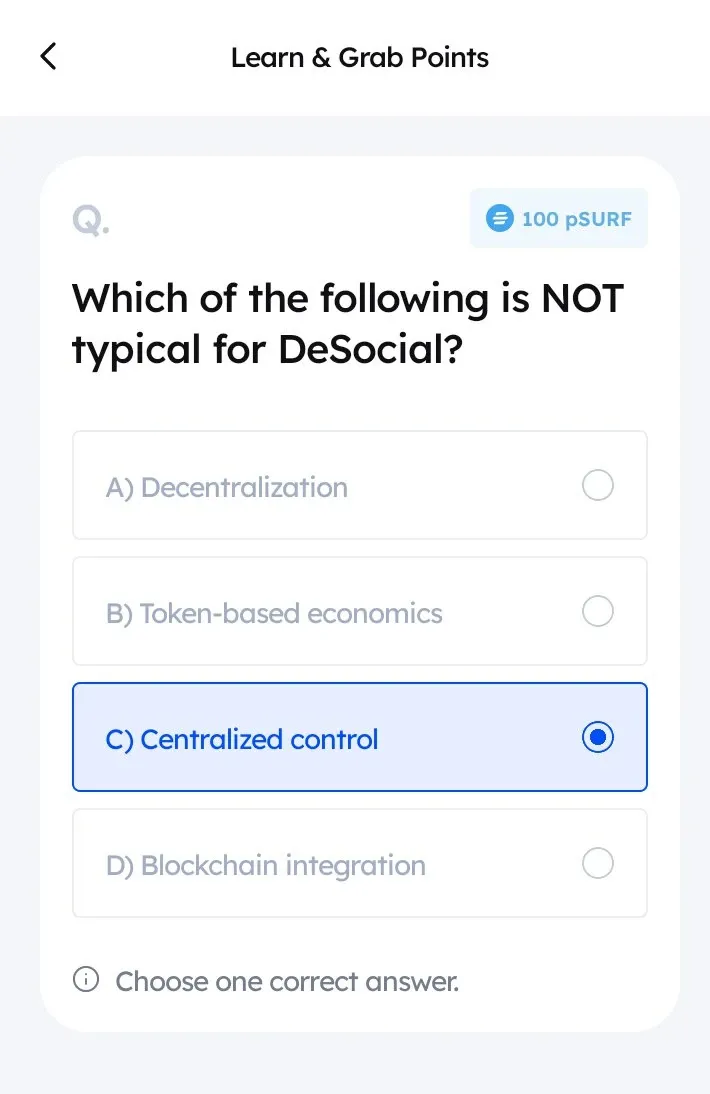The image size is (710, 1094).
Task: Click the '100 pSURF' reward badge
Action: coord(558,218)
